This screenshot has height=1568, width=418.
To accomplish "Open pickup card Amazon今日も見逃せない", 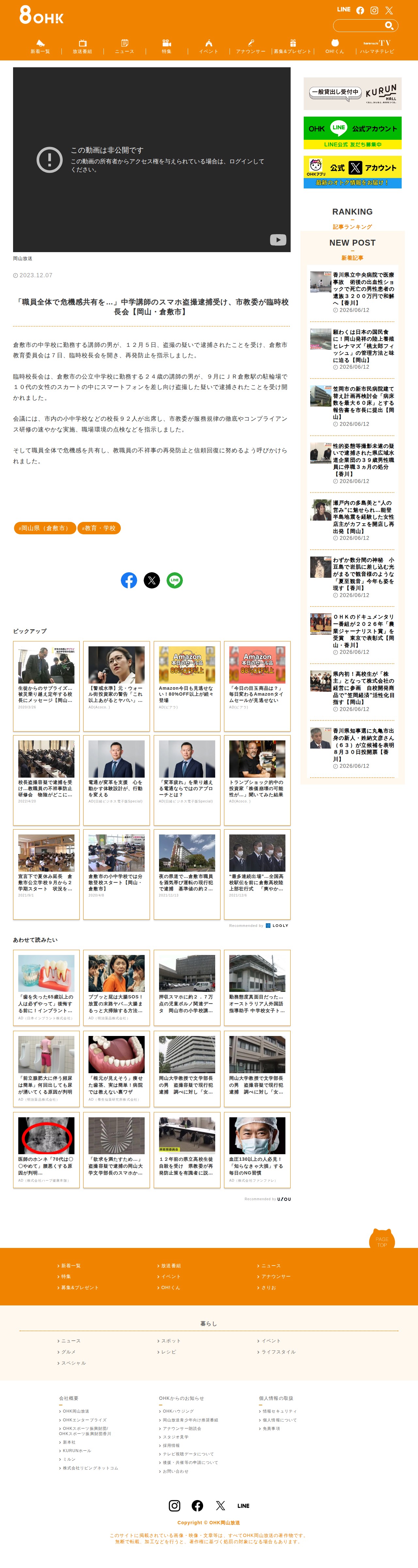I will (187, 686).
